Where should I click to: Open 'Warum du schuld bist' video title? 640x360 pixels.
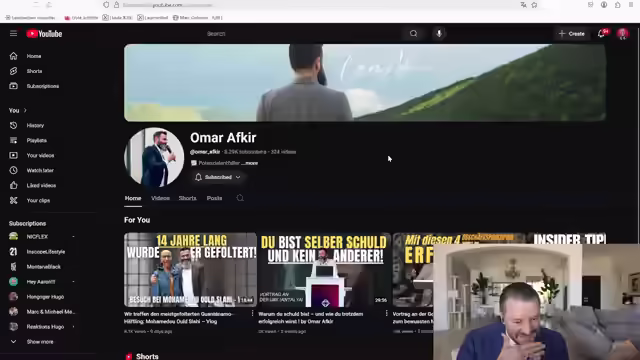click(x=311, y=318)
